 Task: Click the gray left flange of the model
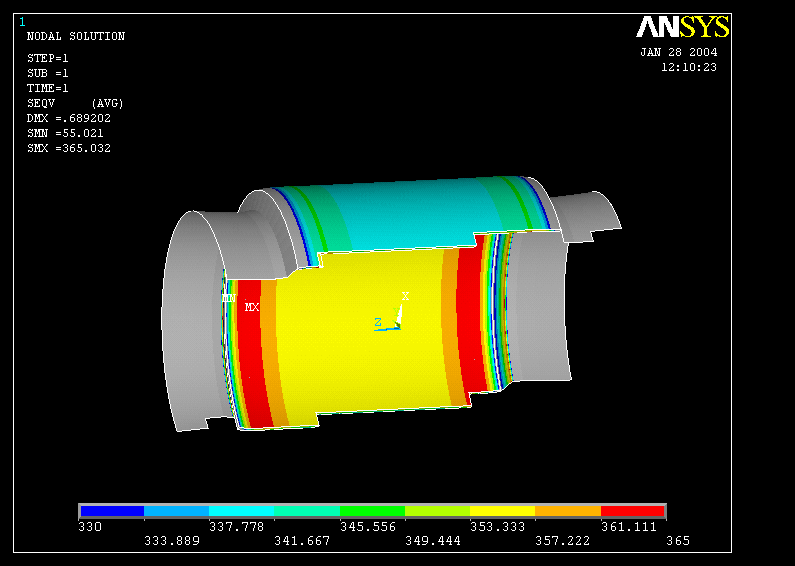(193, 320)
